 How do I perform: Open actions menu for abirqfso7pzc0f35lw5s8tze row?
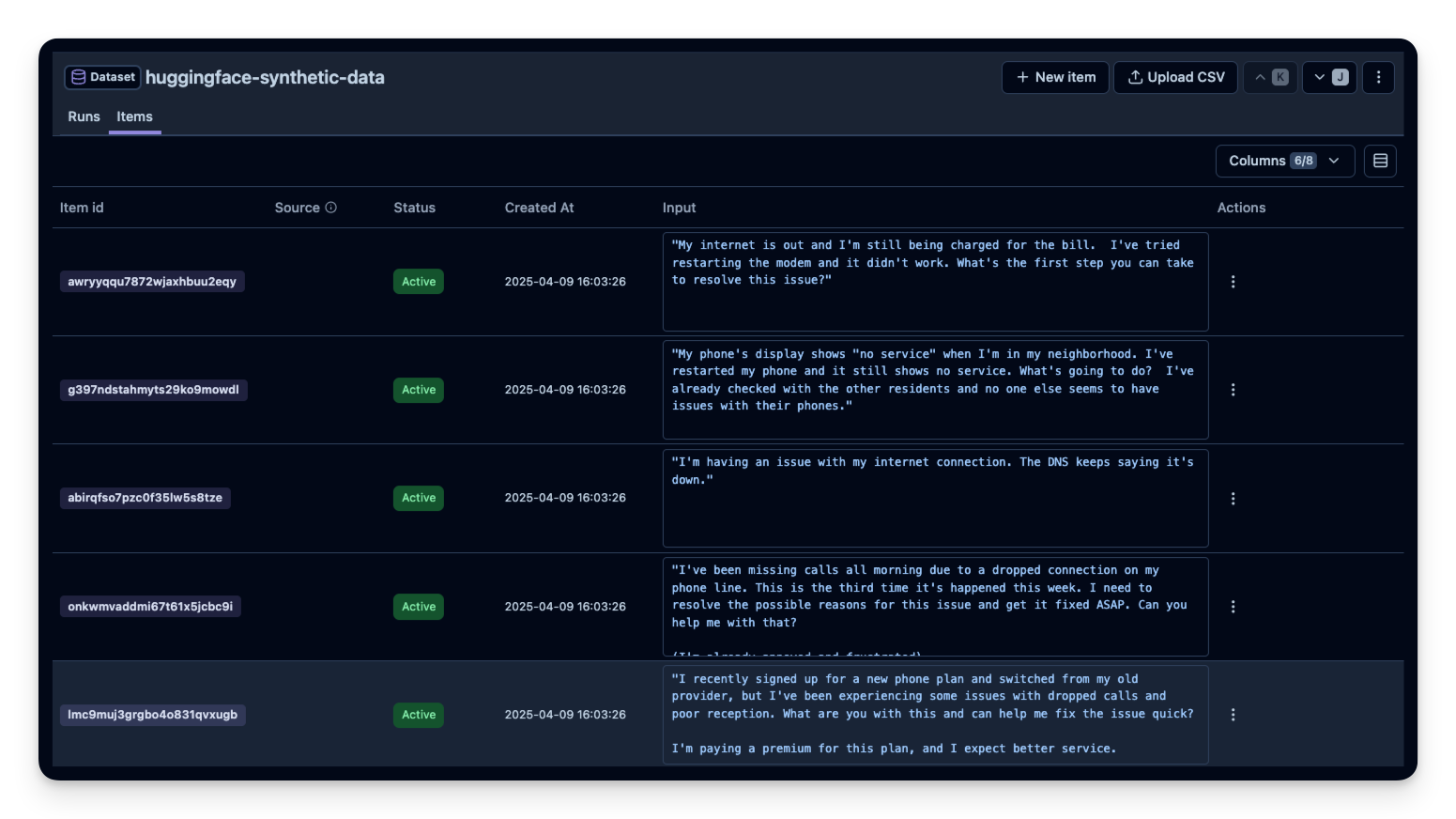pos(1233,499)
